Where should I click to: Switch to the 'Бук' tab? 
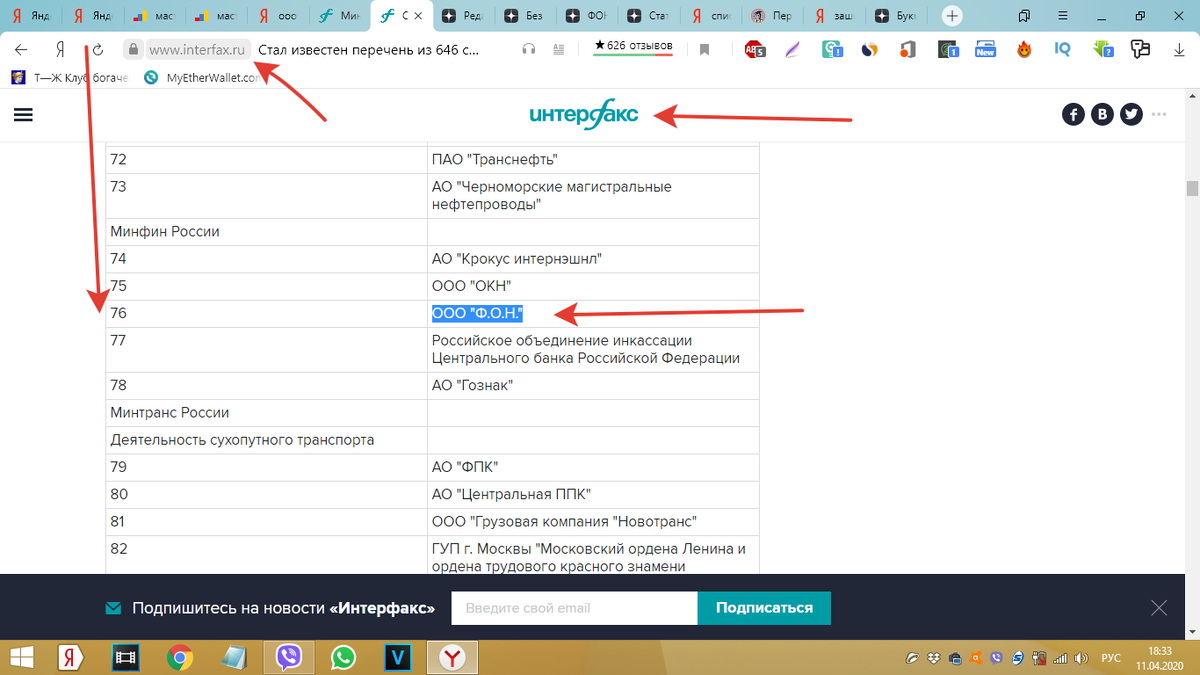point(897,16)
